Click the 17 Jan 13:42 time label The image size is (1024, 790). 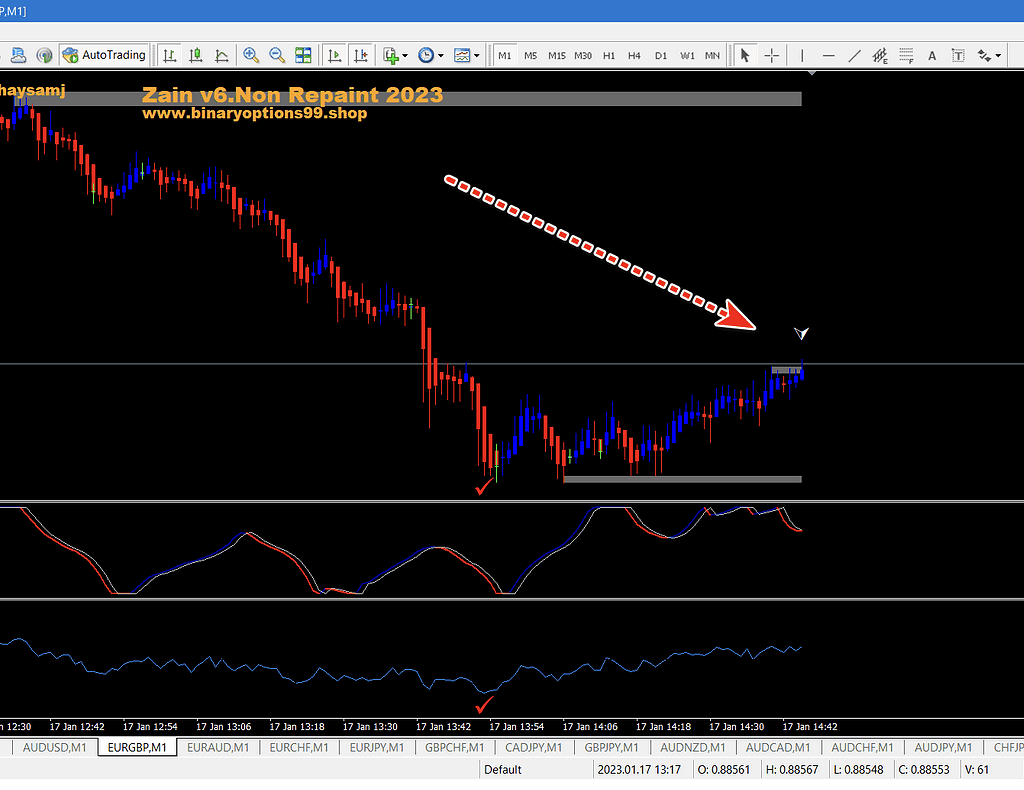click(x=443, y=727)
